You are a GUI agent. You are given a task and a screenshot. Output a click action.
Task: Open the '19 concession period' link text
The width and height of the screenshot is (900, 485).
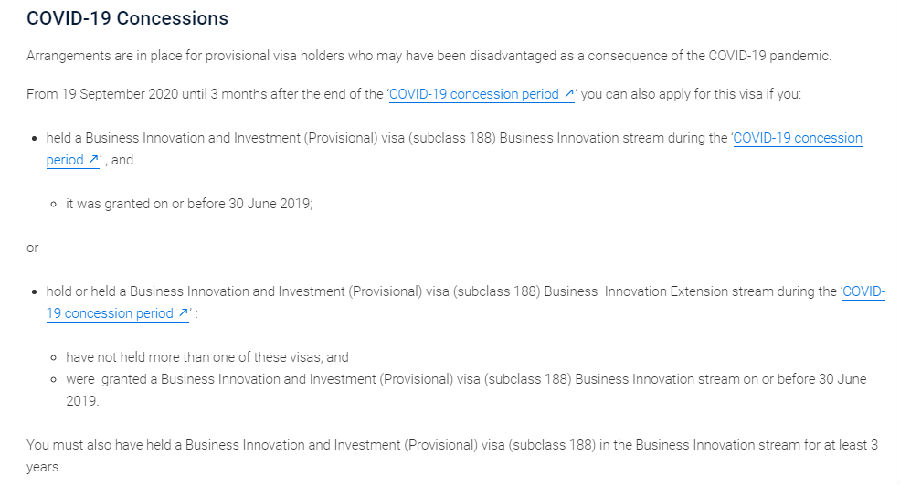click(110, 313)
